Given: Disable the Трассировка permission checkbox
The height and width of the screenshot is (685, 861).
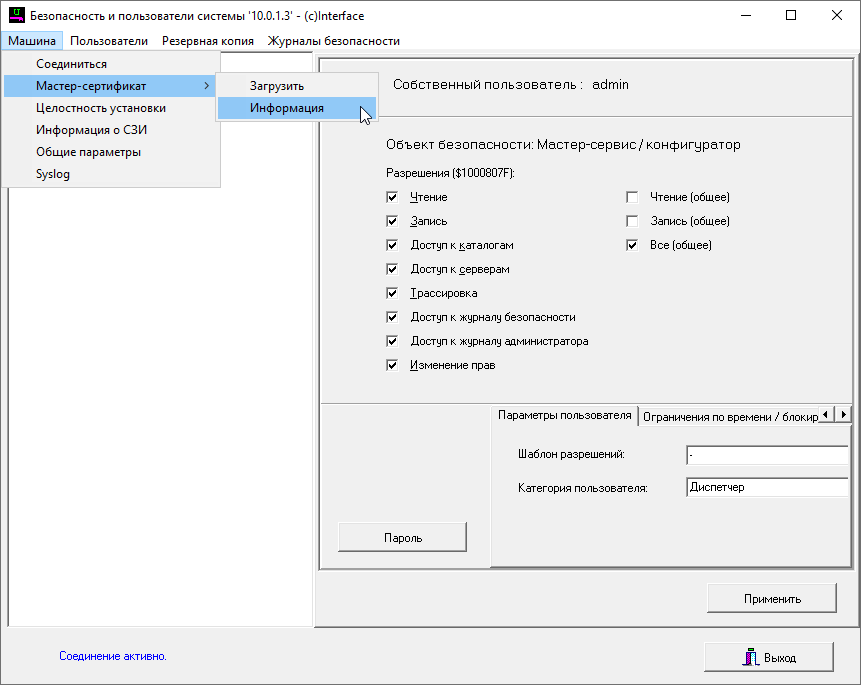Looking at the screenshot, I should [x=393, y=293].
